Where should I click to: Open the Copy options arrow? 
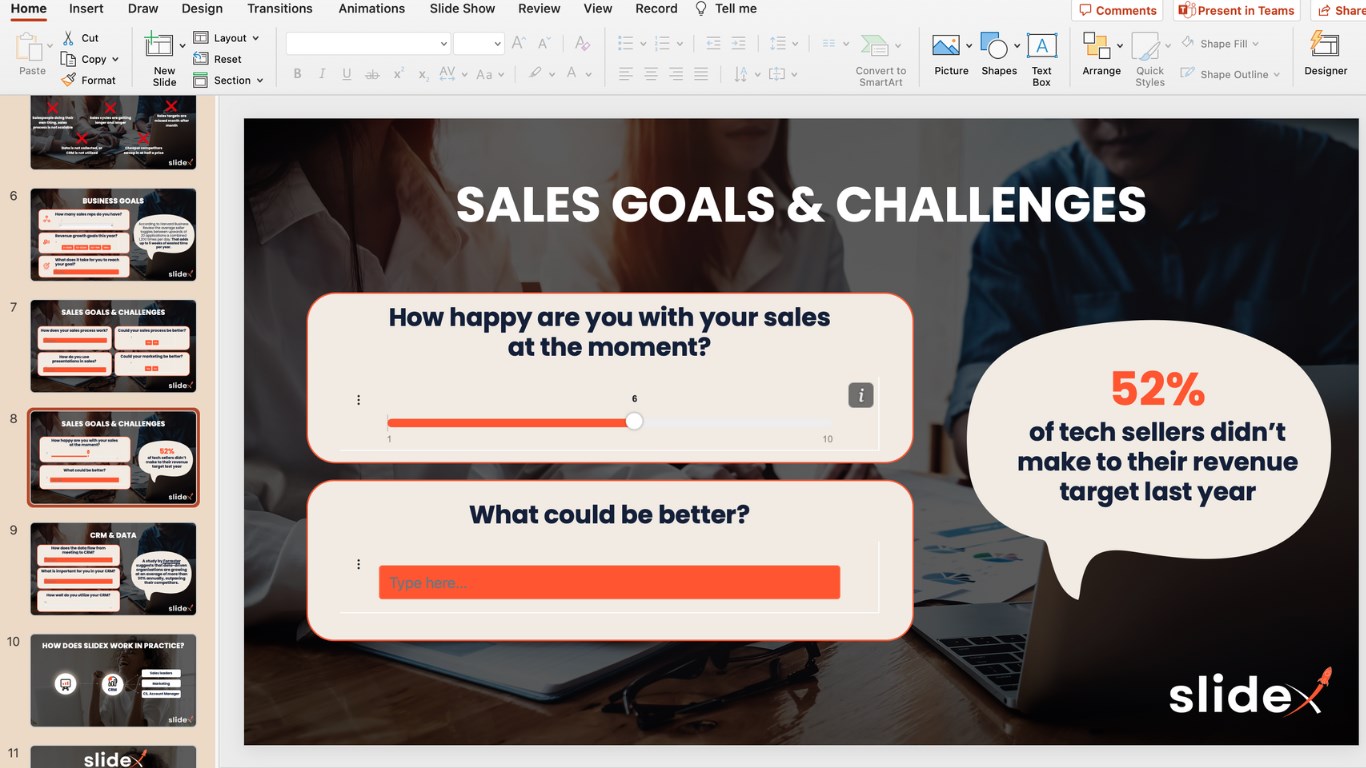pyautogui.click(x=116, y=60)
